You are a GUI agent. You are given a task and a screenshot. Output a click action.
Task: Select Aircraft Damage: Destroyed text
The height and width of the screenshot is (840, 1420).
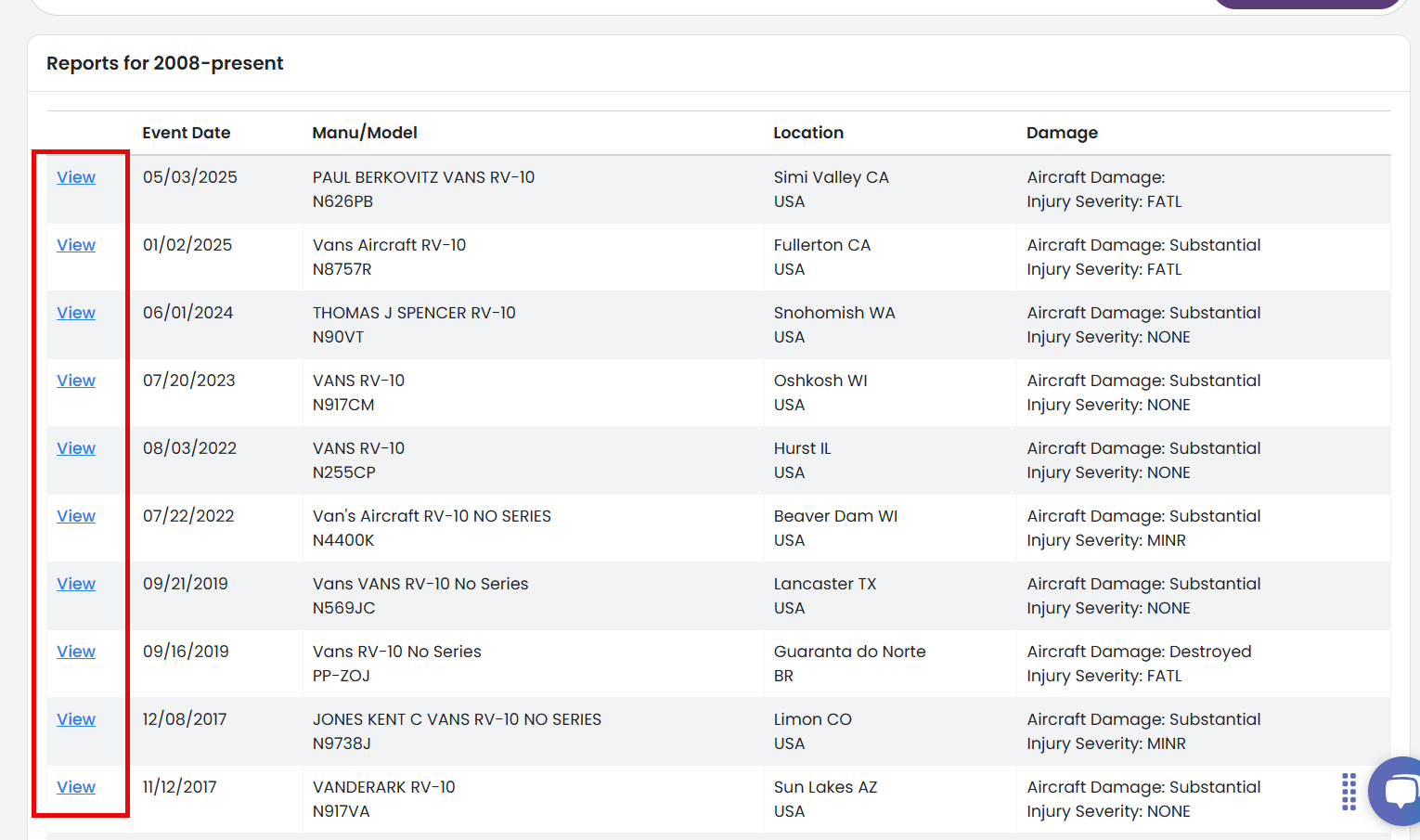(x=1139, y=652)
